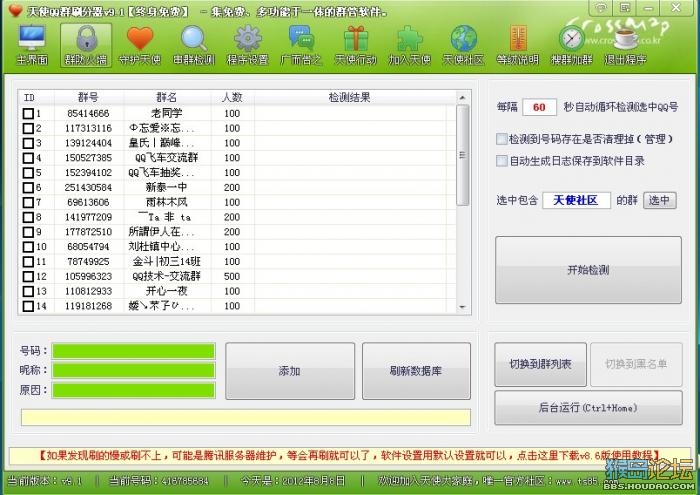Click the 检测结果 column header
700x495 pixels.
pyautogui.click(x=349, y=97)
